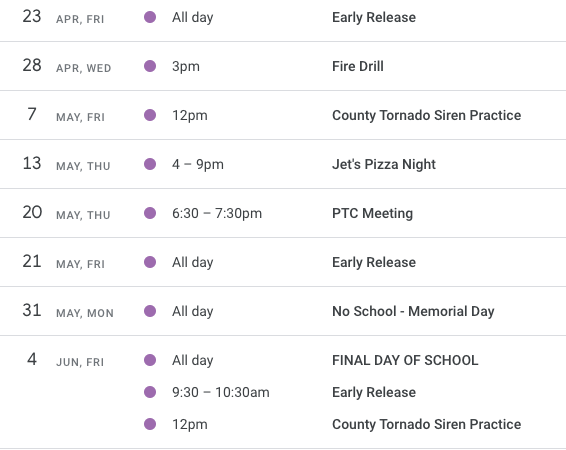Open No School - Memorial Day event
566x450 pixels.
pyautogui.click(x=413, y=311)
